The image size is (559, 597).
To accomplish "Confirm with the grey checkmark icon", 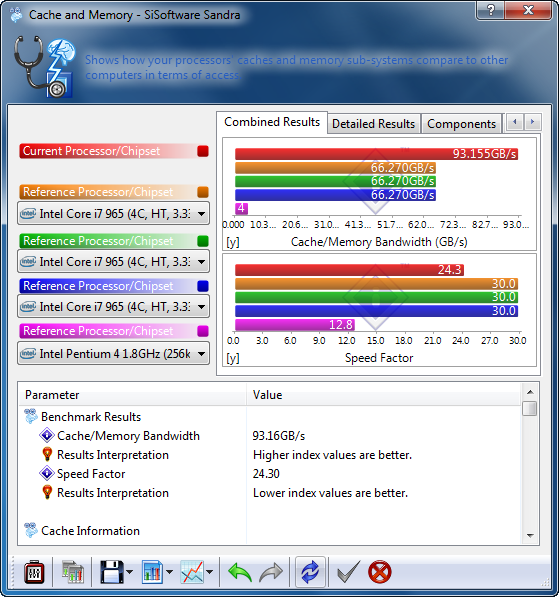I will (x=348, y=572).
